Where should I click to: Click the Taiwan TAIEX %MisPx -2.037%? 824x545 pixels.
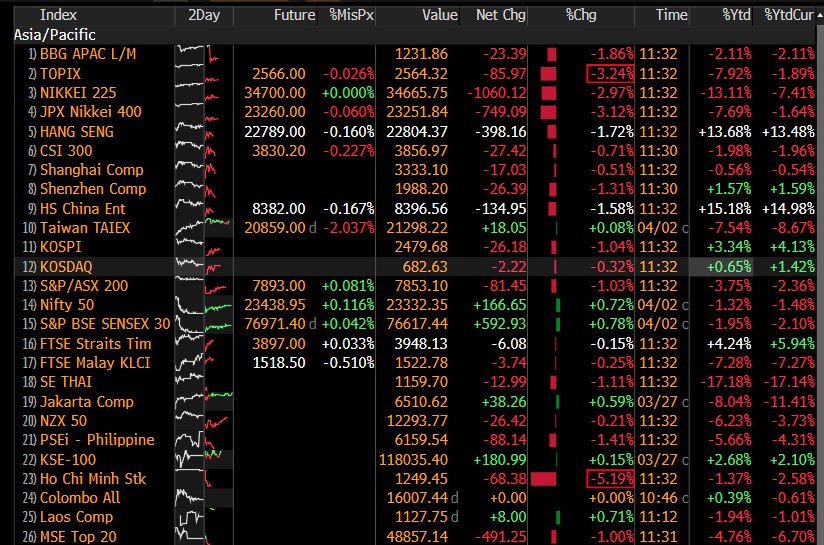[x=348, y=228]
